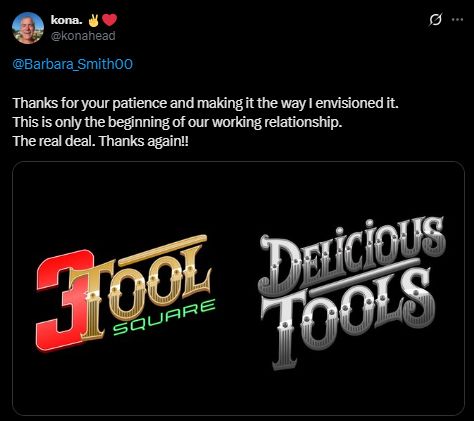The image size is (474, 421).
Task: Click the green SQUARE text in logo
Action: point(164,317)
